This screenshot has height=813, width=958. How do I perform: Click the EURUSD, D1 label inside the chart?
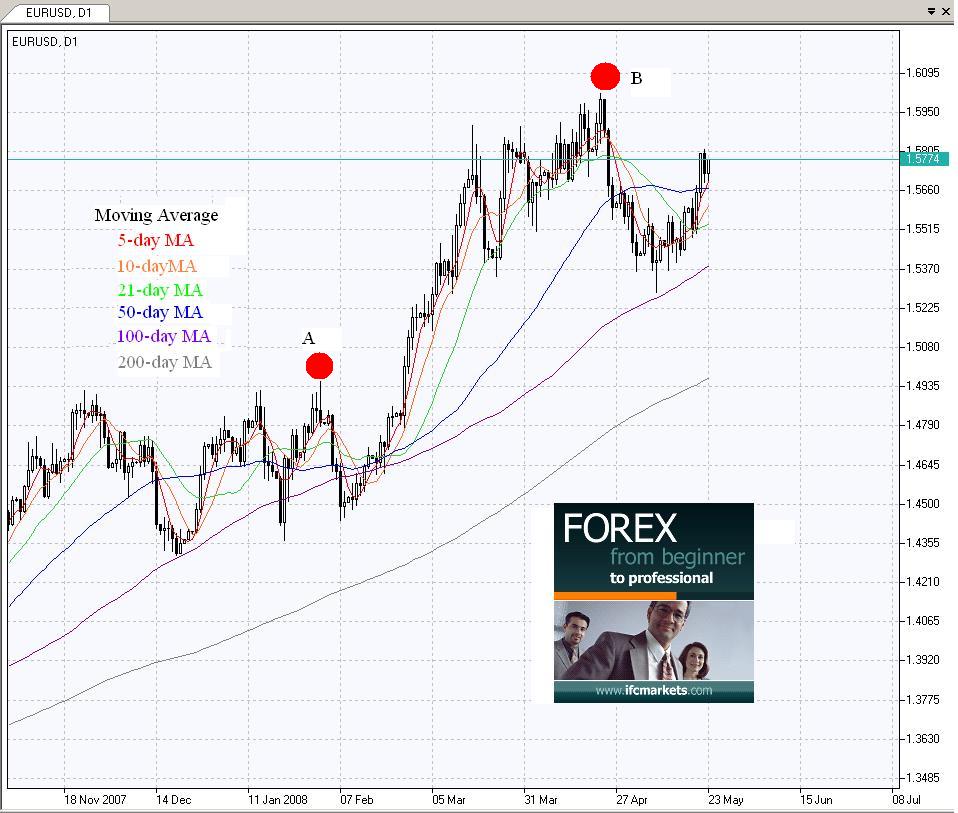[x=45, y=42]
